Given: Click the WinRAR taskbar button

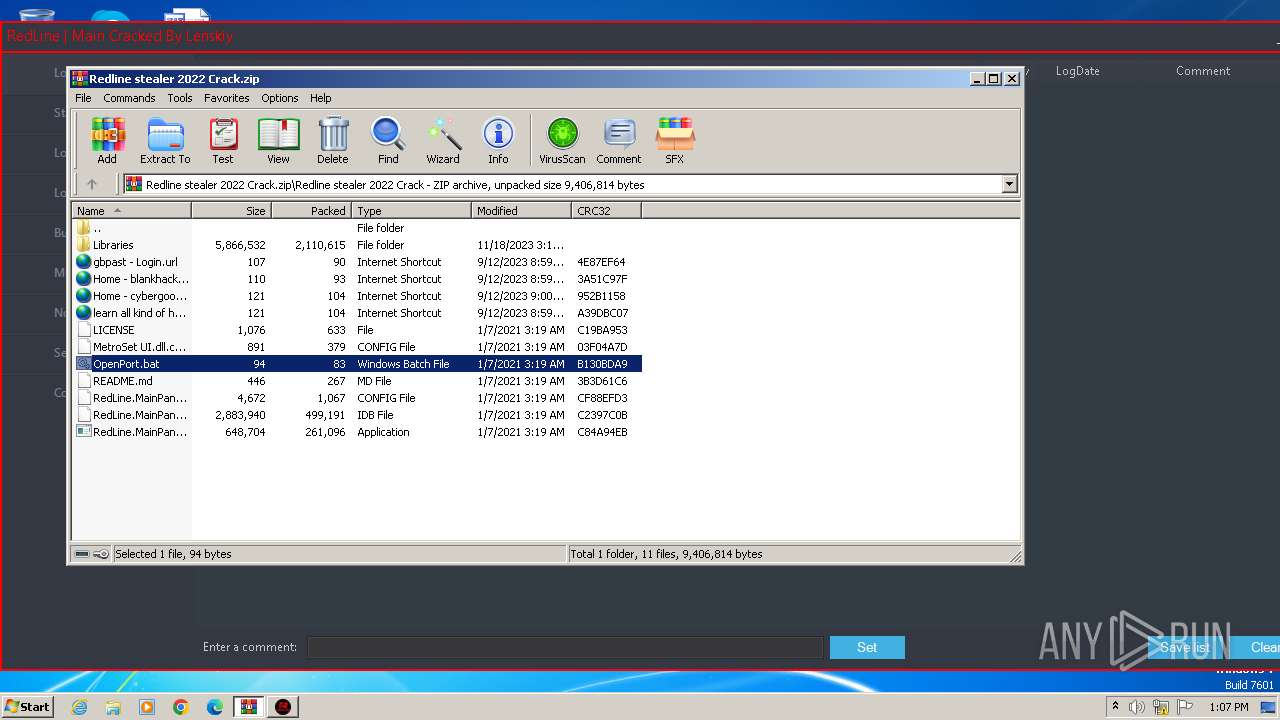Looking at the screenshot, I should pos(249,707).
